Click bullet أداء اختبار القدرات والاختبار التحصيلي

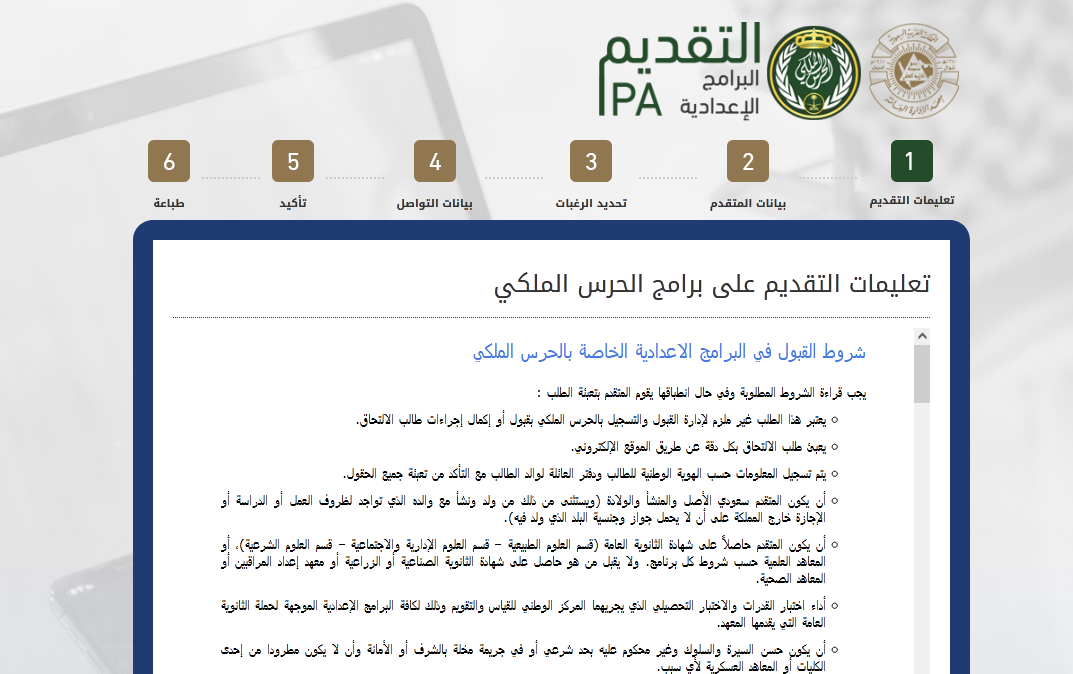click(x=523, y=614)
